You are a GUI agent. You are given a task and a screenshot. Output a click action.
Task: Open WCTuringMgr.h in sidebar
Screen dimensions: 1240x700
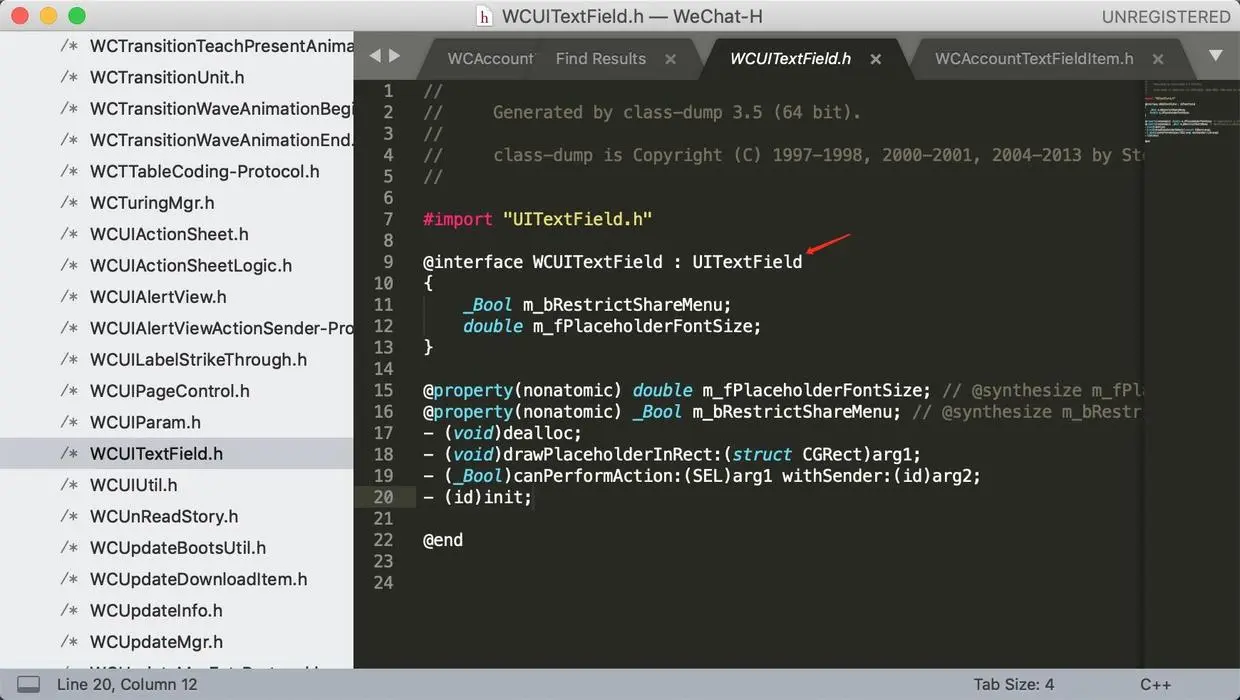tap(152, 203)
